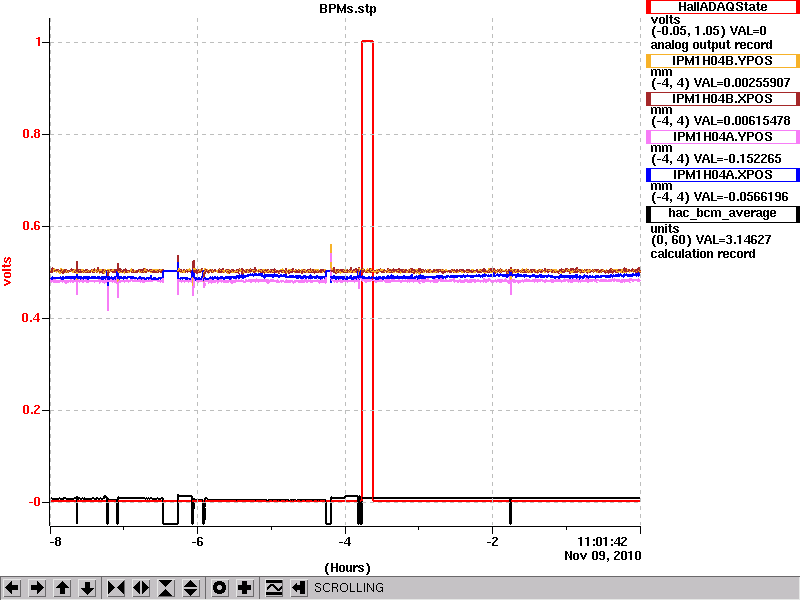The image size is (800, 600).
Task: Pan the graph up with up arrow
Action: click(x=62, y=588)
